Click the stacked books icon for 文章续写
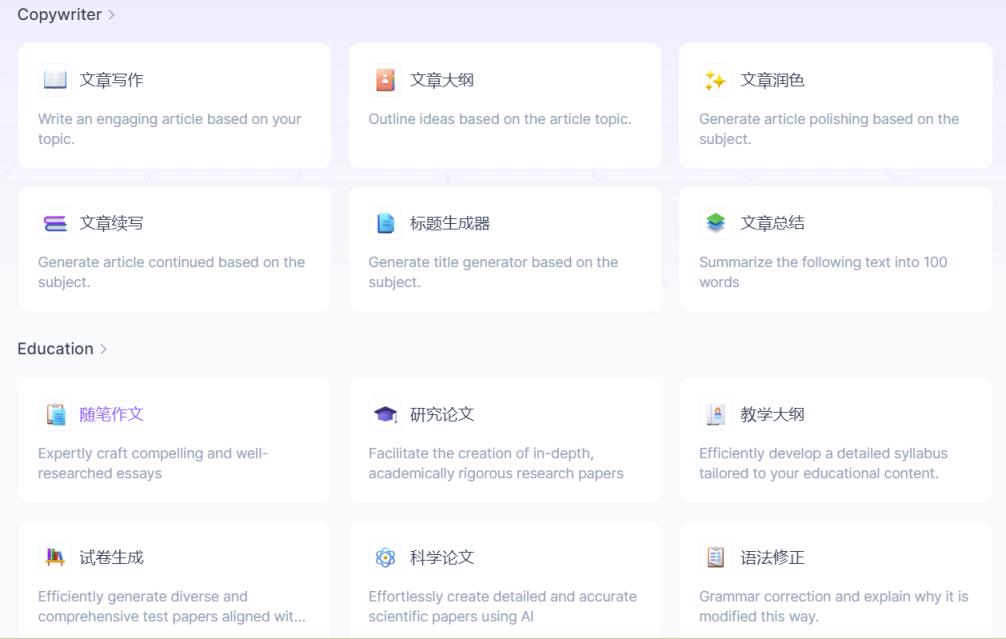Viewport: 1006px width, 639px height. click(x=55, y=223)
